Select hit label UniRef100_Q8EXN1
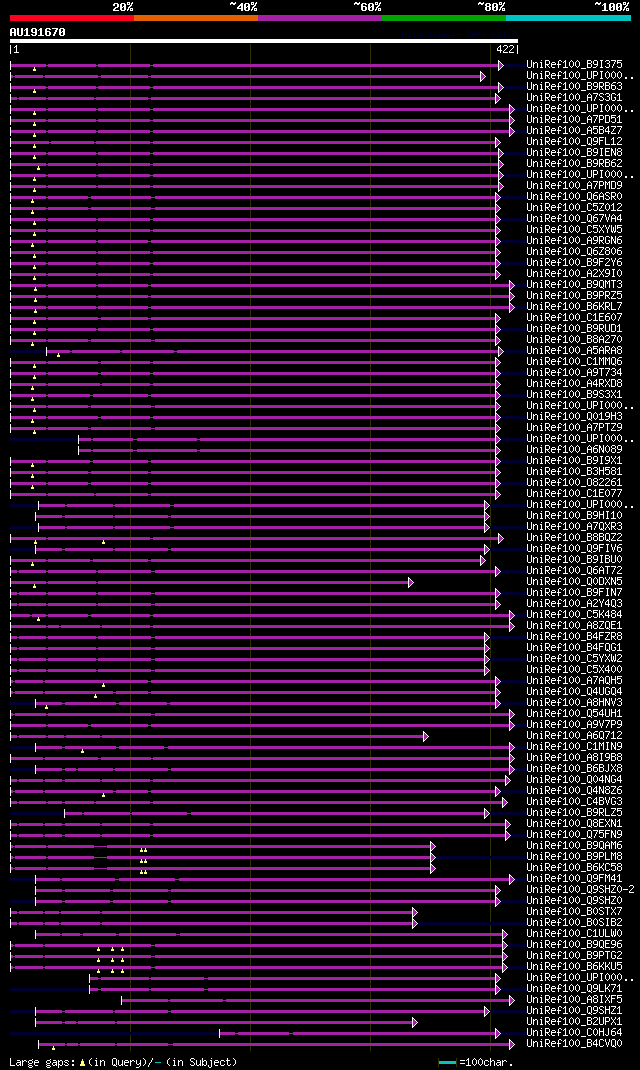Viewport: 640px width, 1070px height. coord(574,823)
